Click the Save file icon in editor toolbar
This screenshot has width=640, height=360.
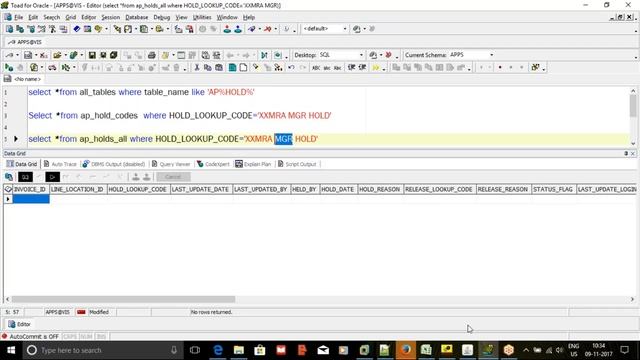(92, 55)
